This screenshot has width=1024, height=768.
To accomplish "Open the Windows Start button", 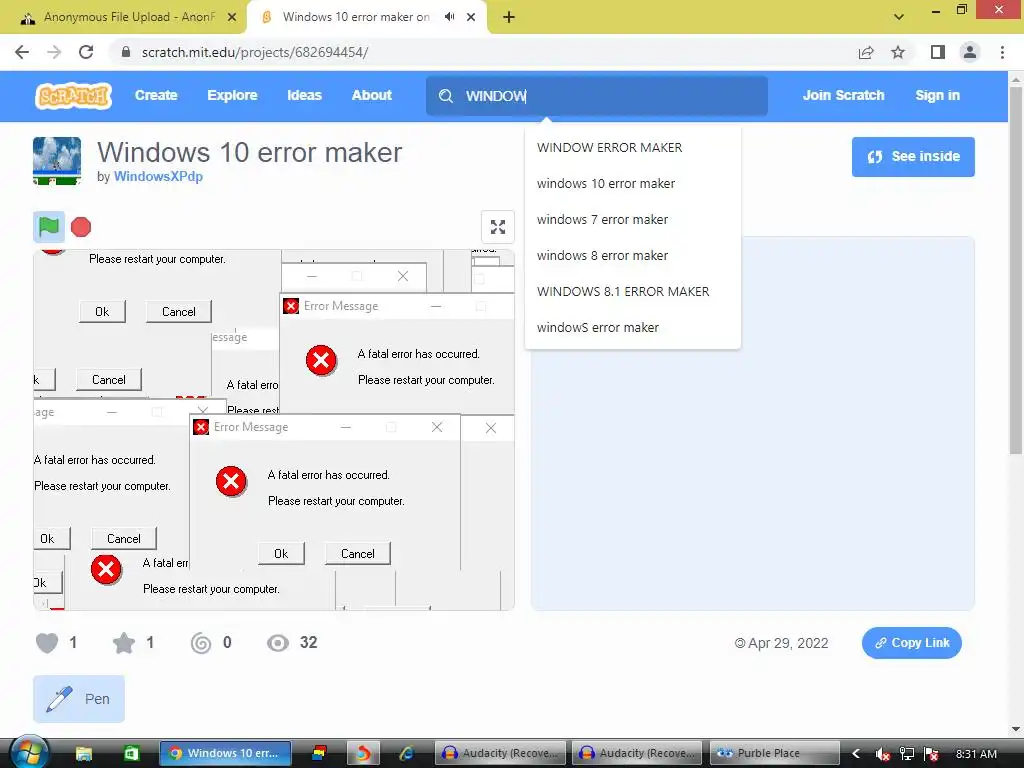I will coord(28,752).
